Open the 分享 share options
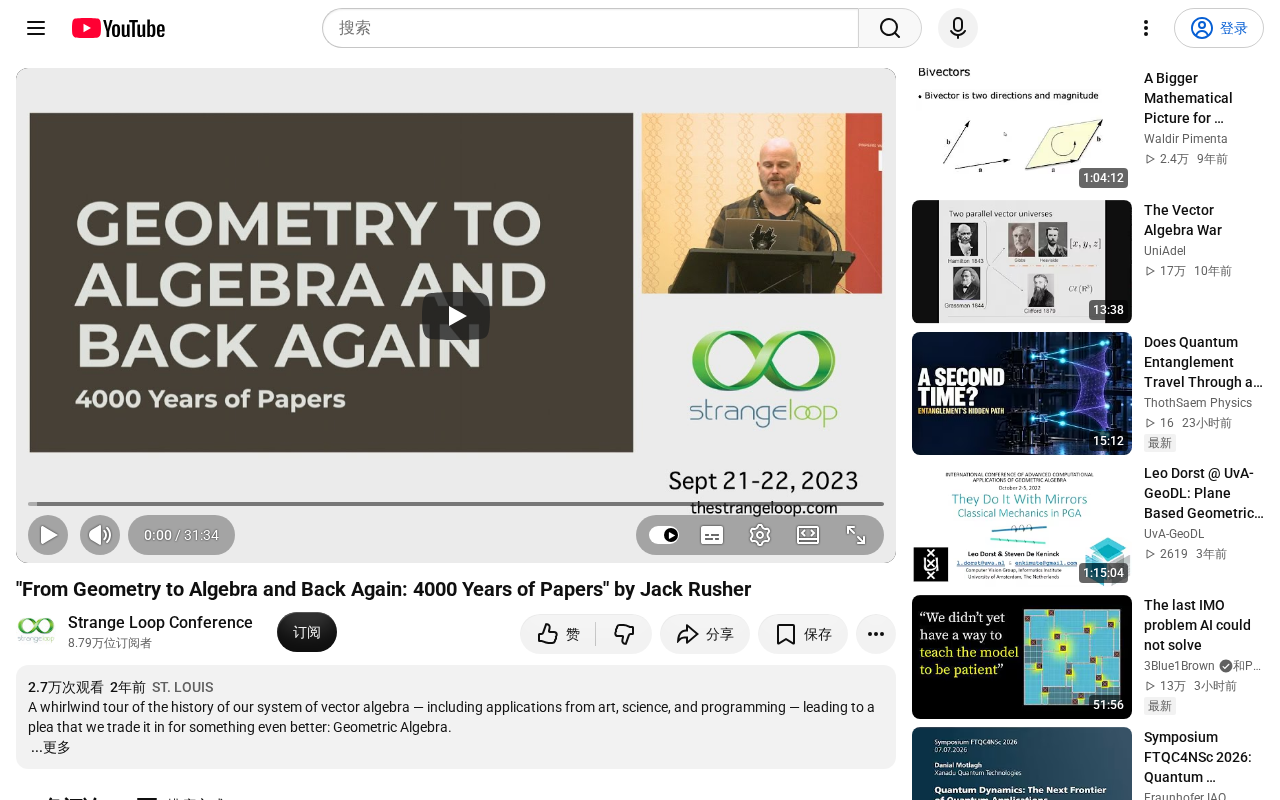The width and height of the screenshot is (1280, 800). 705,634
